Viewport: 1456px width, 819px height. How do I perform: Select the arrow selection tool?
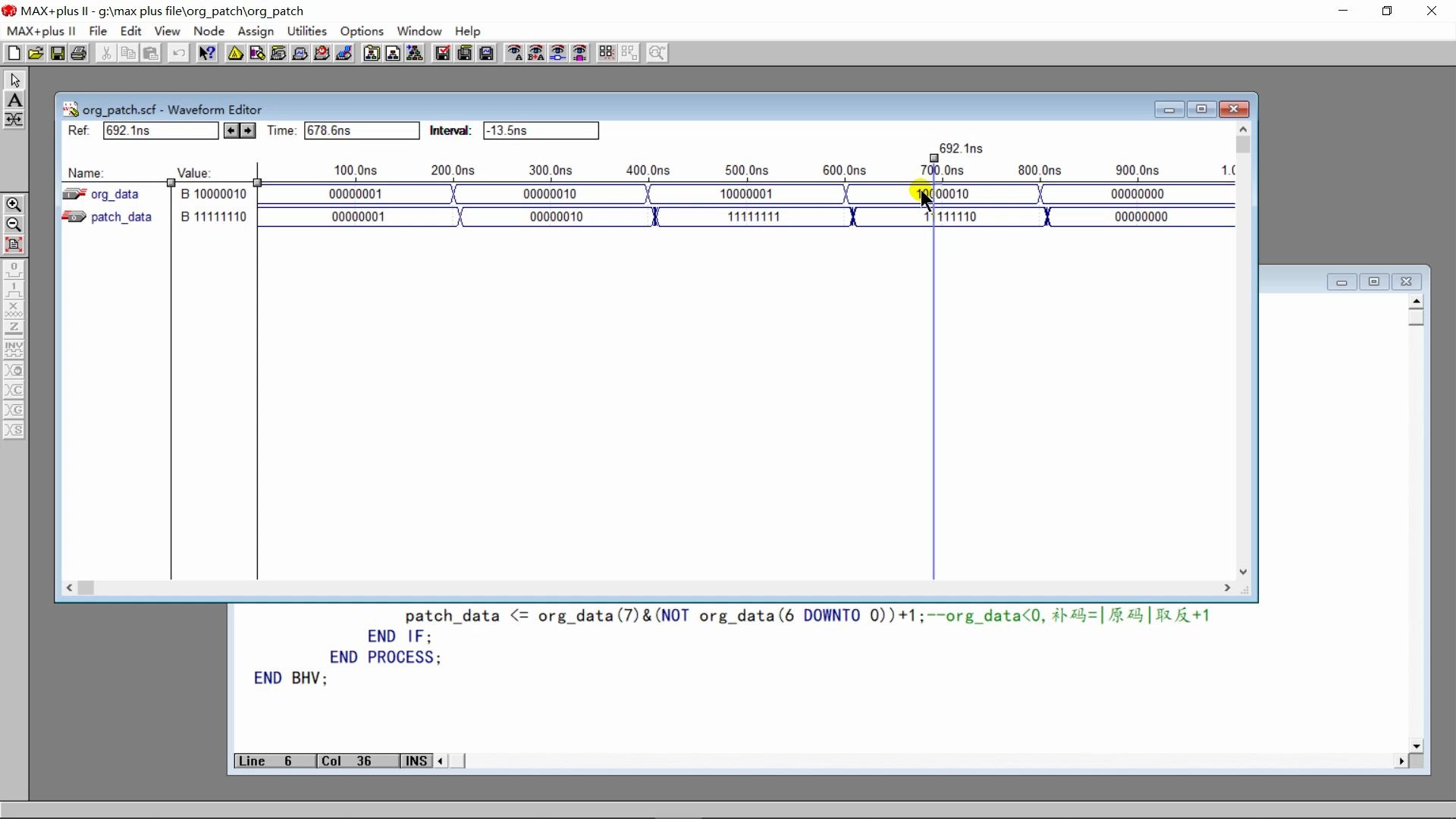14,80
